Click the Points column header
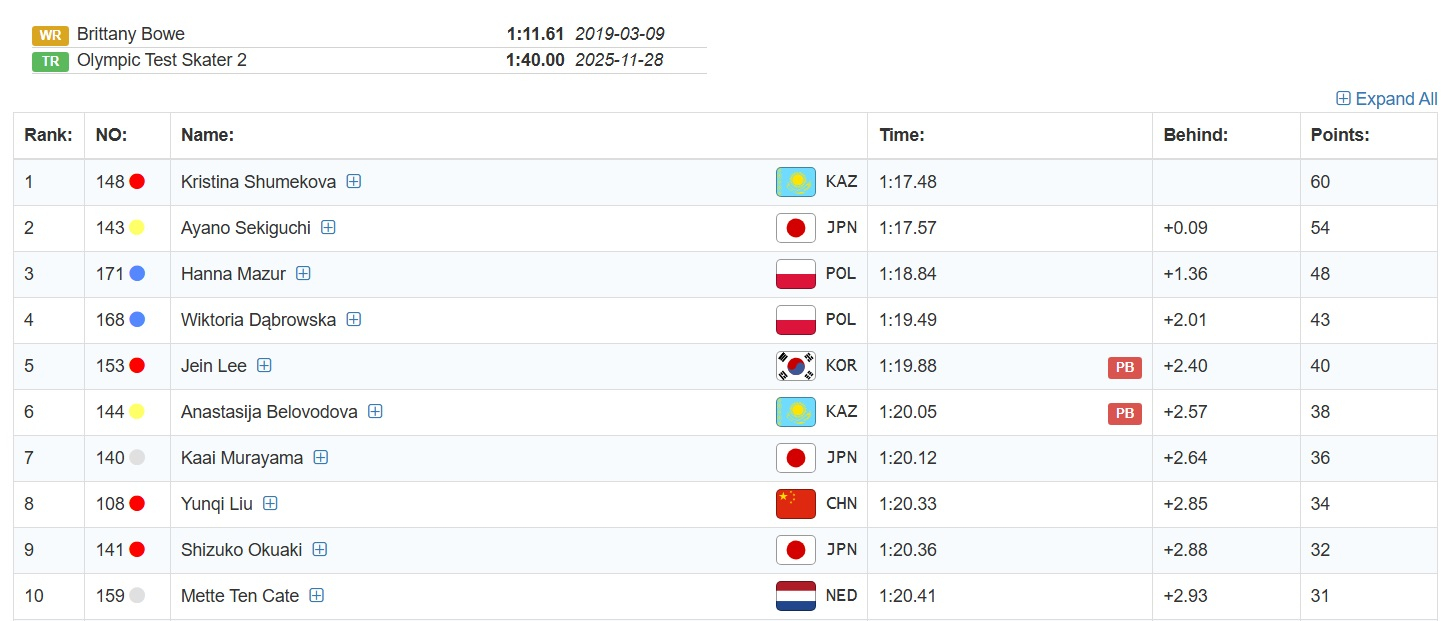Screen dimensions: 1442x621 pyautogui.click(x=1340, y=135)
